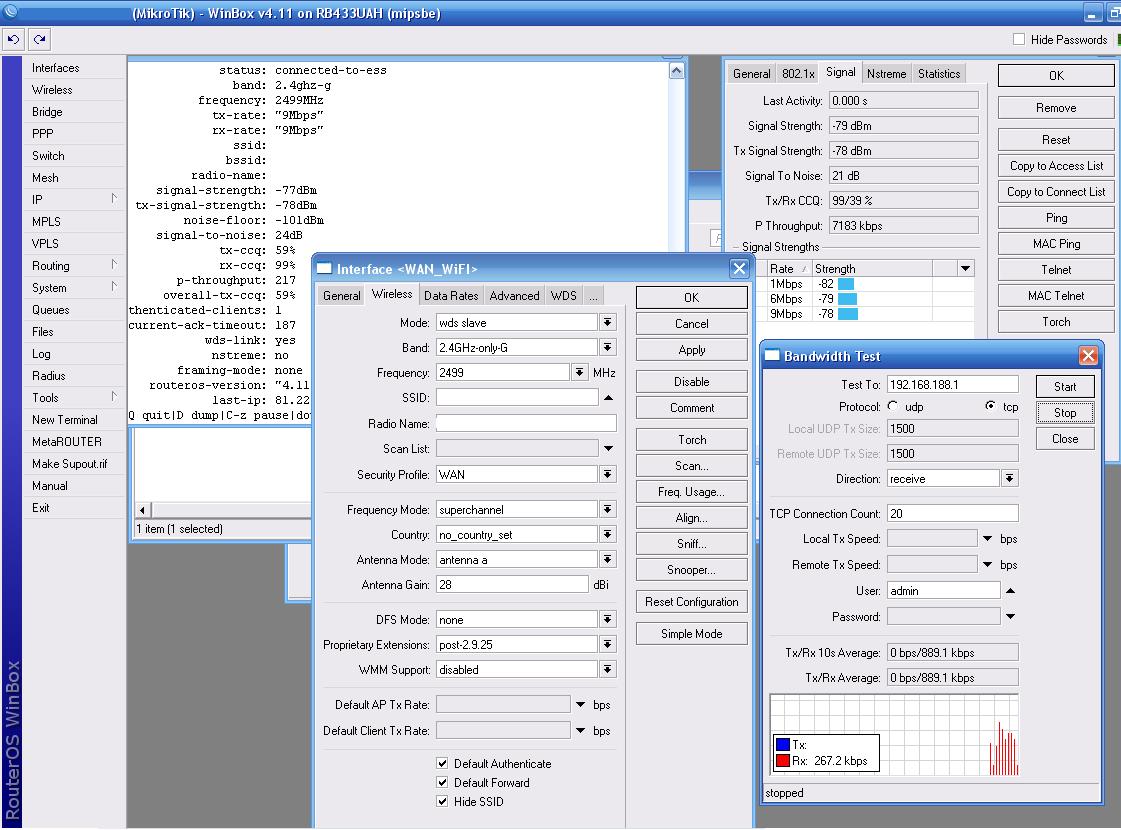Viewport: 1121px width, 830px height.
Task: Uncheck the Default Forward checkbox
Action: coord(442,783)
